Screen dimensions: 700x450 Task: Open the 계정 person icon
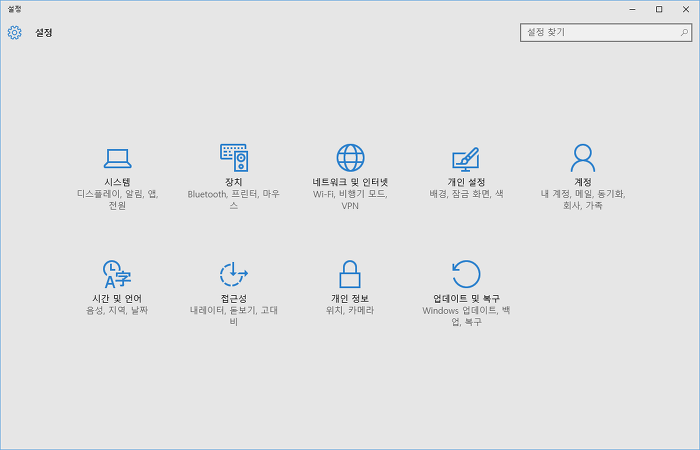(583, 158)
